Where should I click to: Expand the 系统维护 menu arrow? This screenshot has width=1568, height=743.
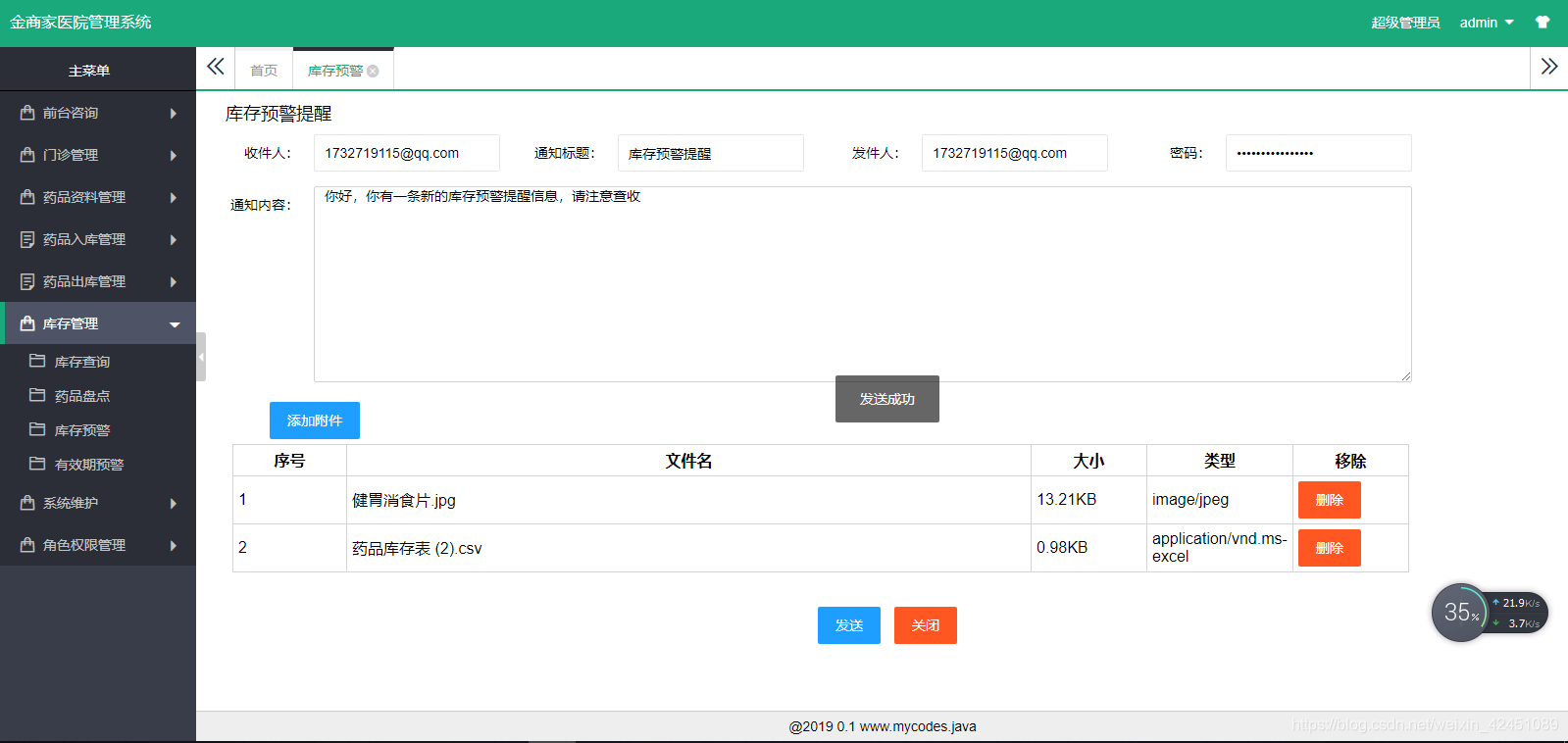click(174, 503)
